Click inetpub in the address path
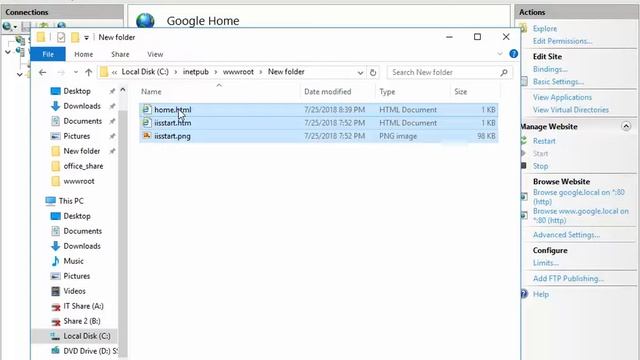Viewport: 640px width, 360px height. point(196,72)
